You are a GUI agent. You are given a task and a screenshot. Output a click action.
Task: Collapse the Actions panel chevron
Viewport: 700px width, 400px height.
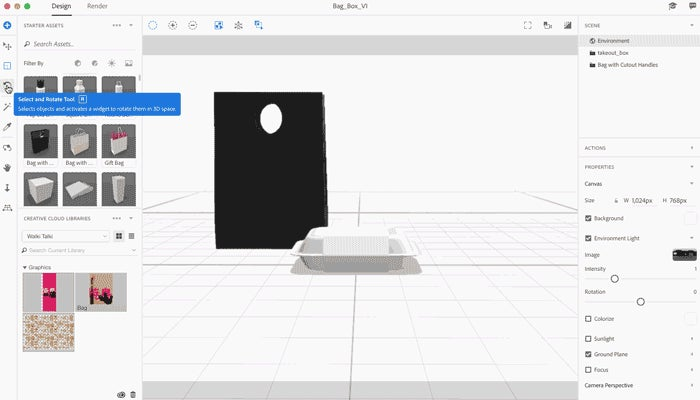(x=692, y=148)
